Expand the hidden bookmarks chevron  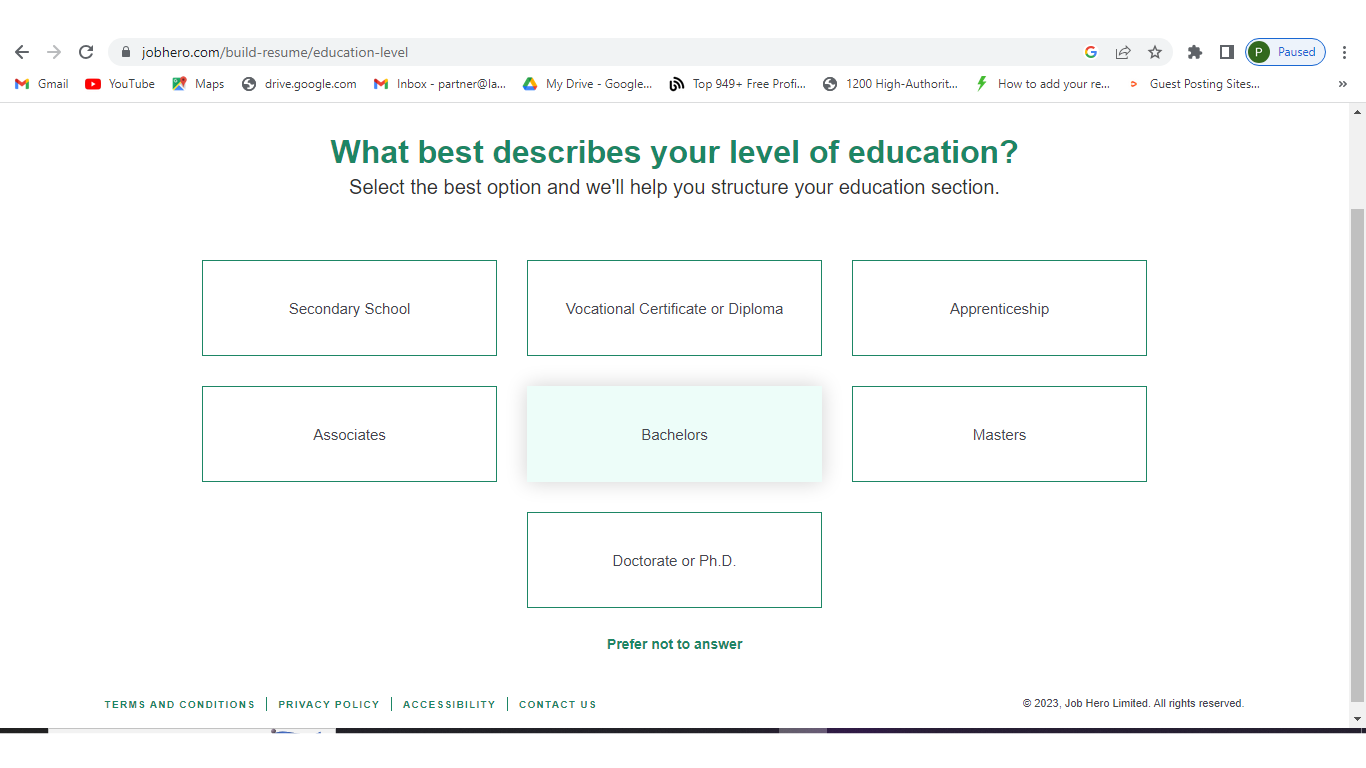(x=1342, y=84)
